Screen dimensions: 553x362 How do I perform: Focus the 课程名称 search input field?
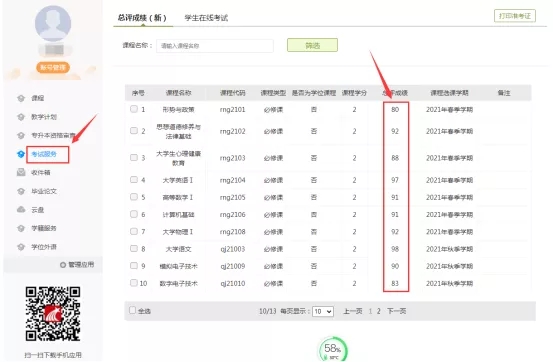click(x=215, y=46)
